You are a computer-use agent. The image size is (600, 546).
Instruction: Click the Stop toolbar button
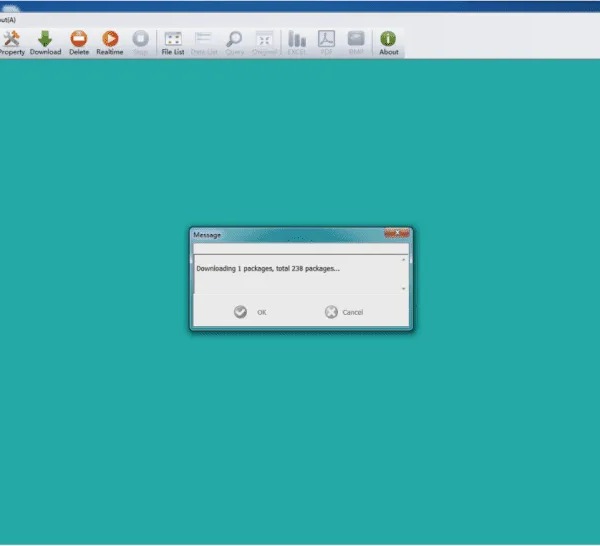[x=140, y=41]
